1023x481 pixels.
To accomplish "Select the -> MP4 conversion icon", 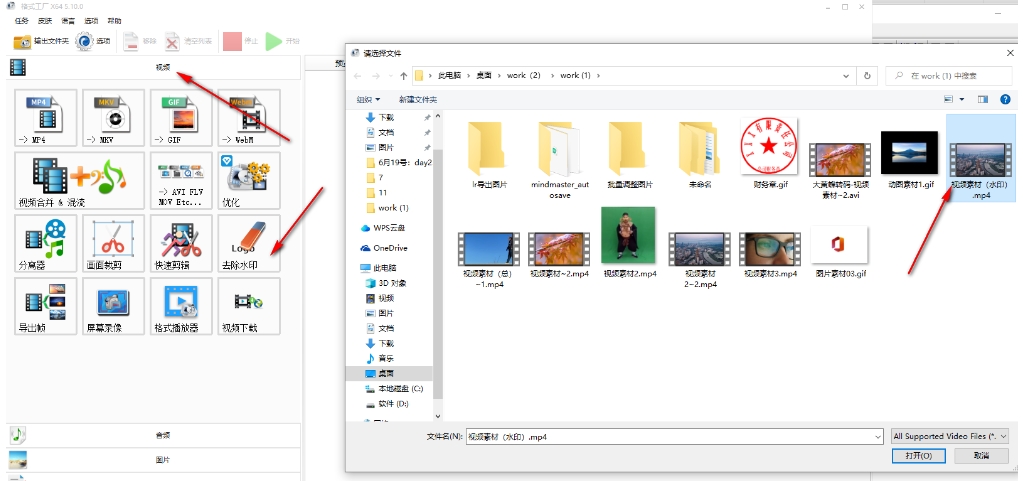I will (45, 119).
